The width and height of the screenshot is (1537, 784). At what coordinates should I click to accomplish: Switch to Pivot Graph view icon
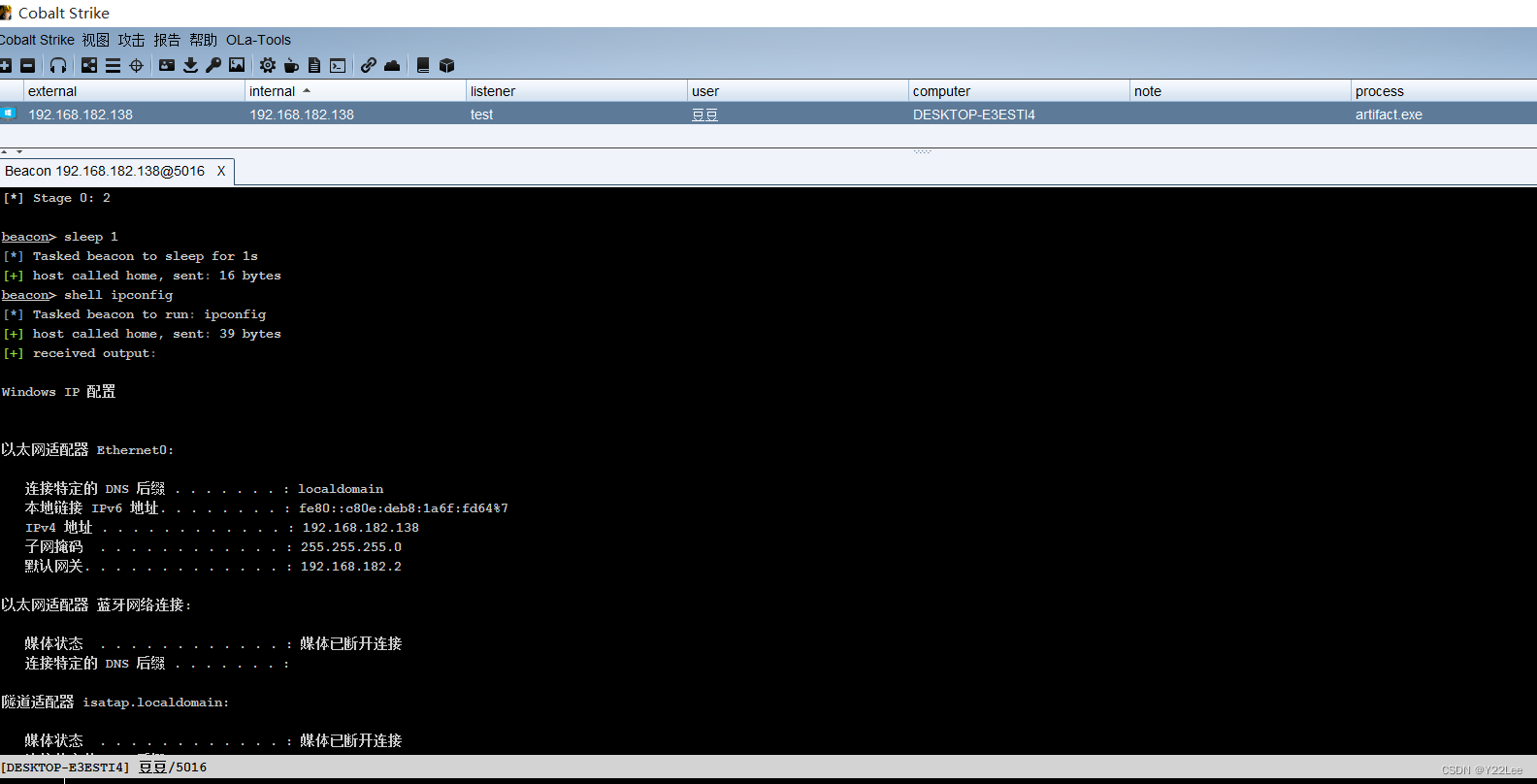[x=89, y=65]
